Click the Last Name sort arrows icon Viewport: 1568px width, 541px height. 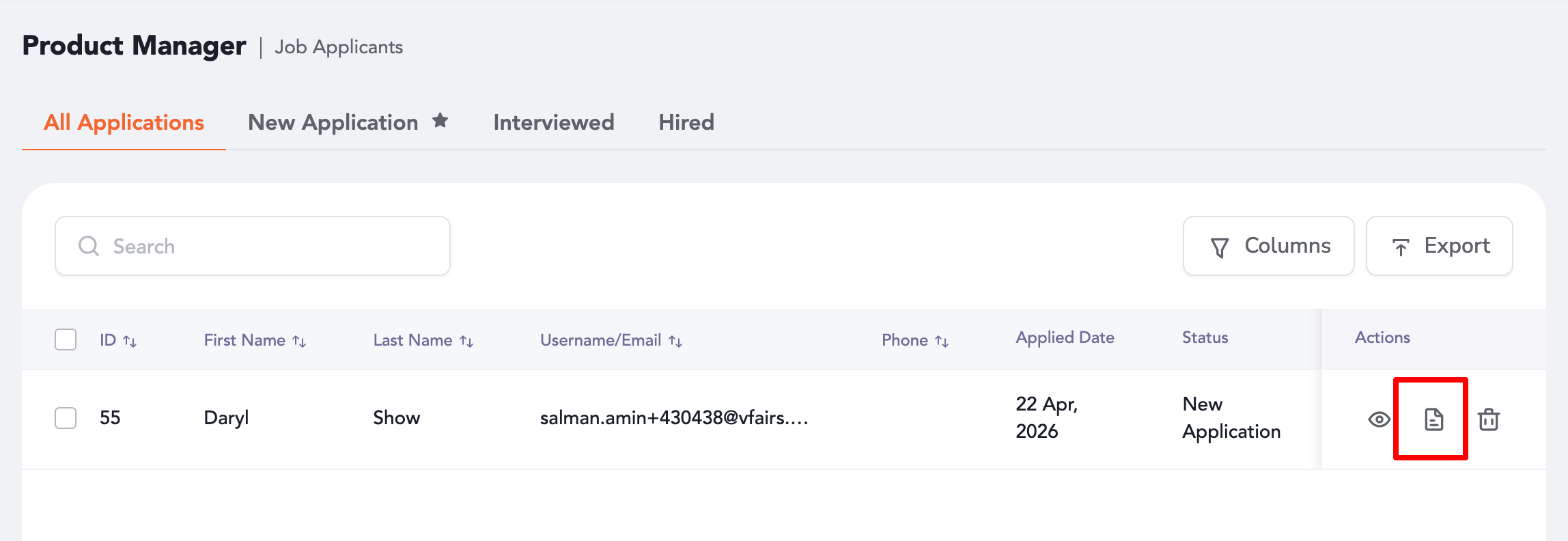pos(466,341)
